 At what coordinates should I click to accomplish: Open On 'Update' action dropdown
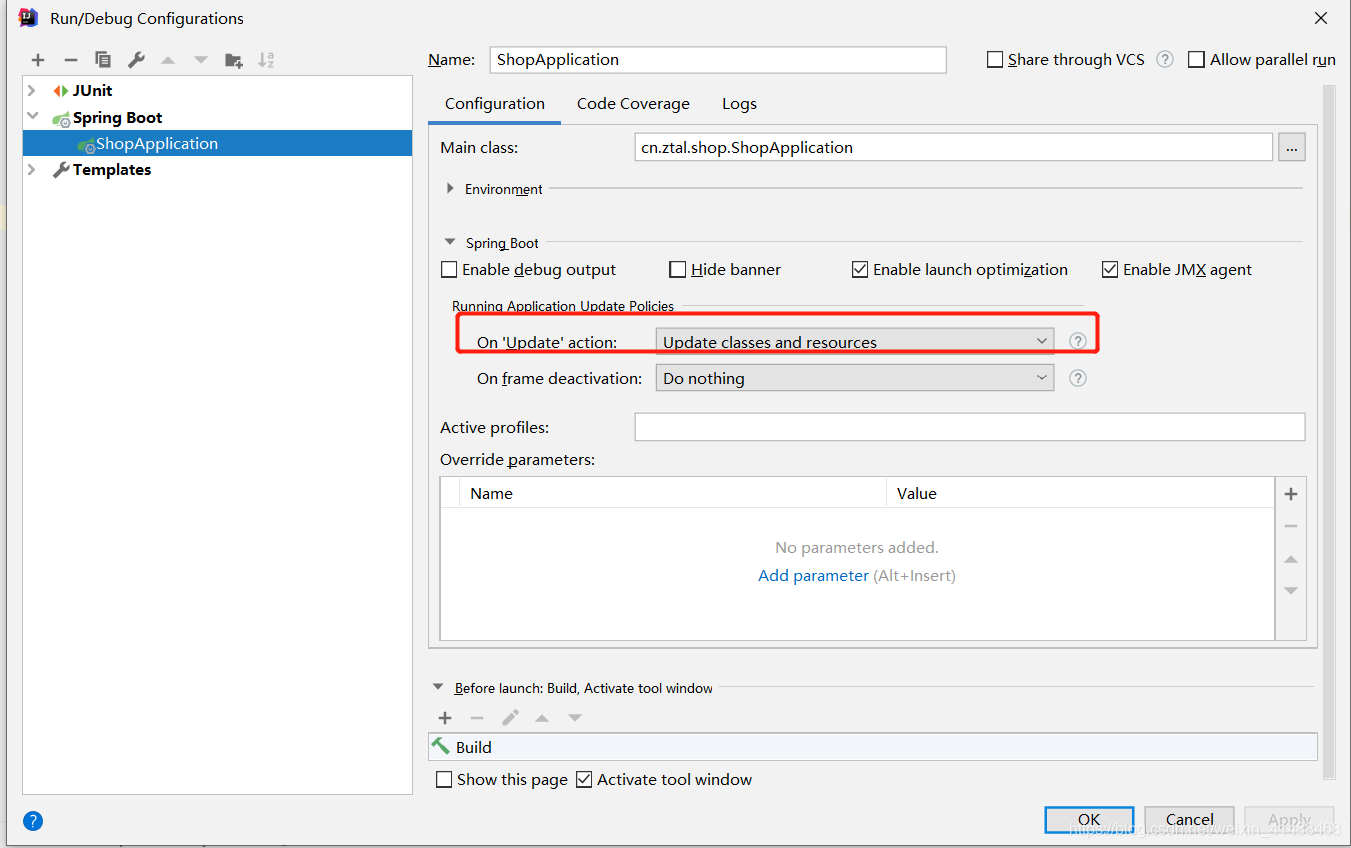click(x=854, y=341)
